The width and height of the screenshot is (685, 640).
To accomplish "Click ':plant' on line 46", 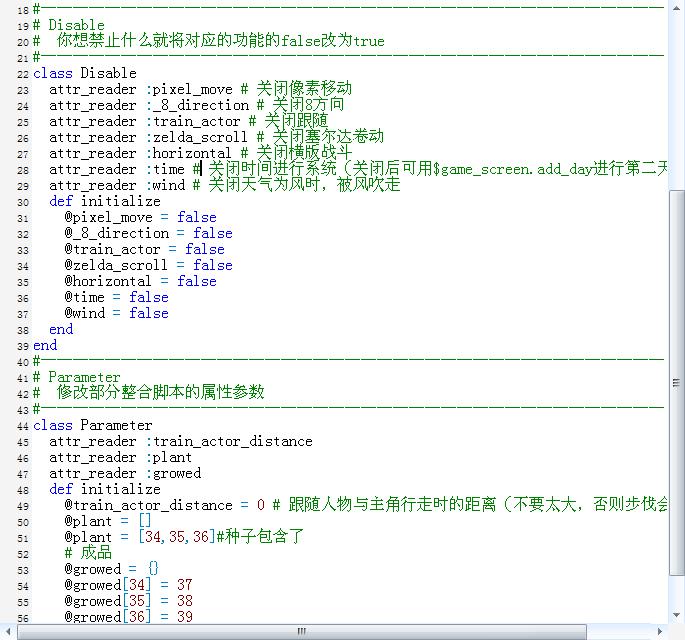I will [x=169, y=457].
